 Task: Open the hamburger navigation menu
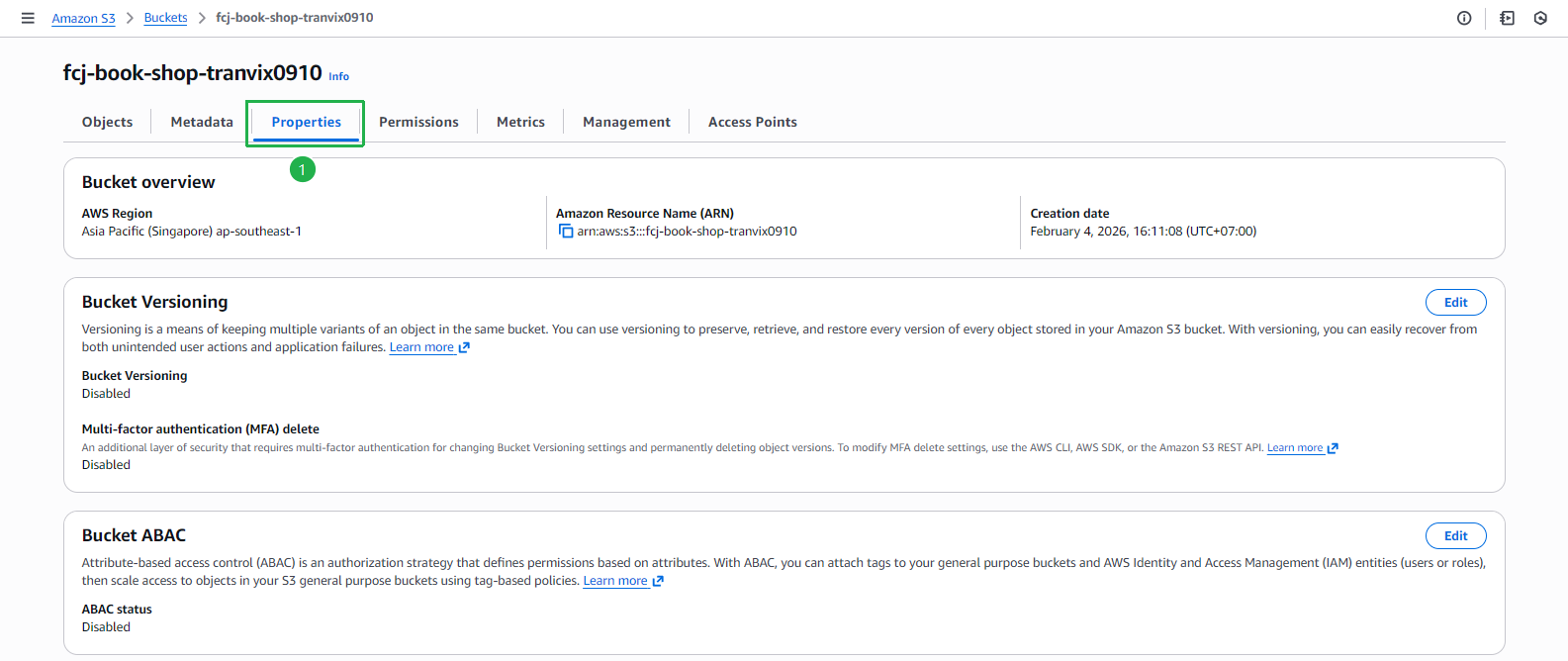(x=28, y=18)
